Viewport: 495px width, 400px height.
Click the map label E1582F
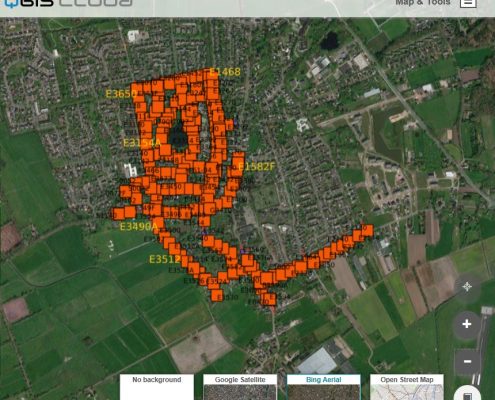257,166
